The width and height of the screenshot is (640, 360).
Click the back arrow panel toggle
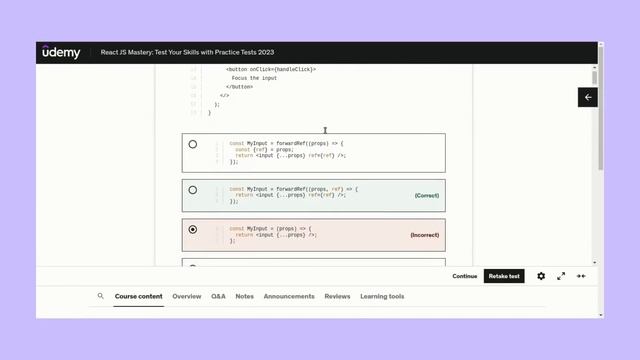pyautogui.click(x=588, y=97)
